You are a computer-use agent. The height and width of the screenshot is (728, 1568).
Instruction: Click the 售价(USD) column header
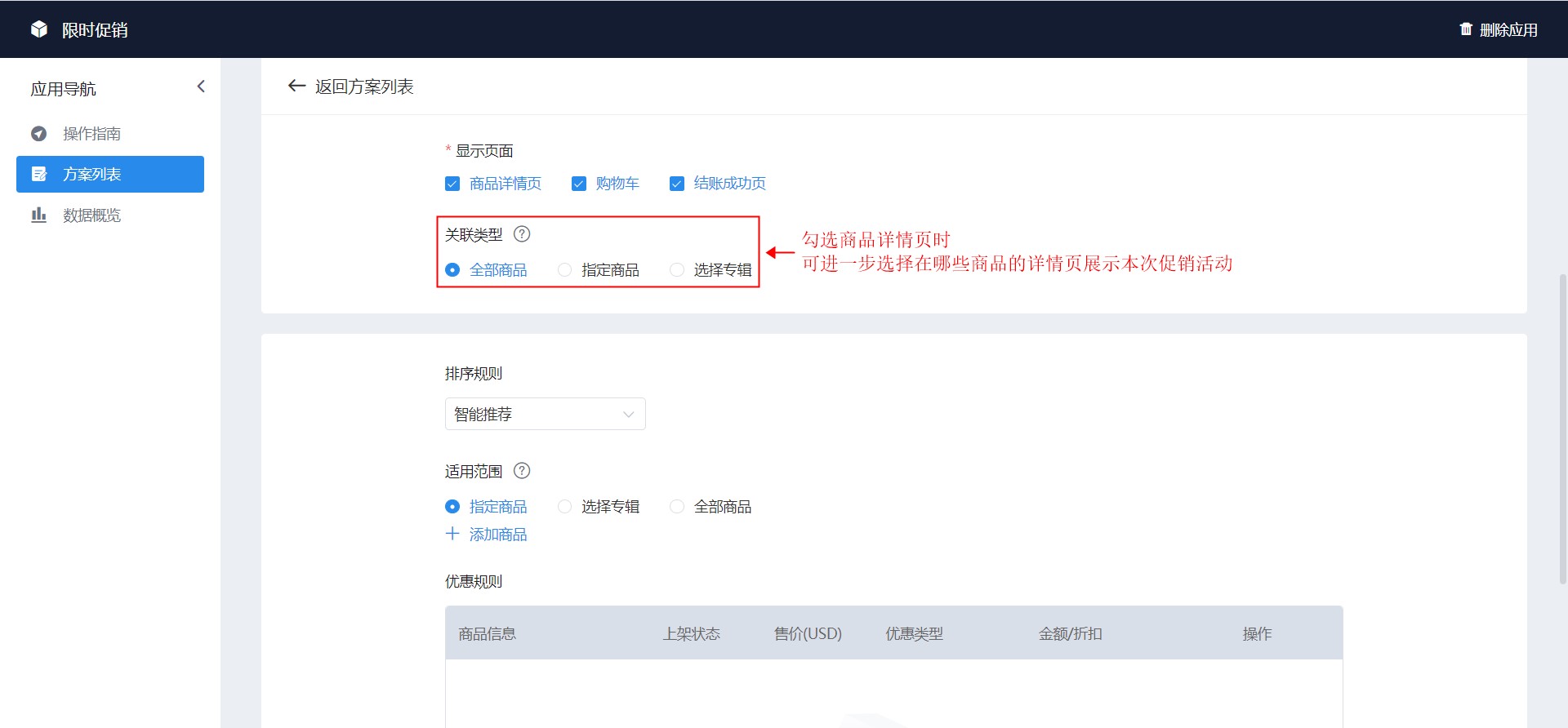pyautogui.click(x=808, y=633)
